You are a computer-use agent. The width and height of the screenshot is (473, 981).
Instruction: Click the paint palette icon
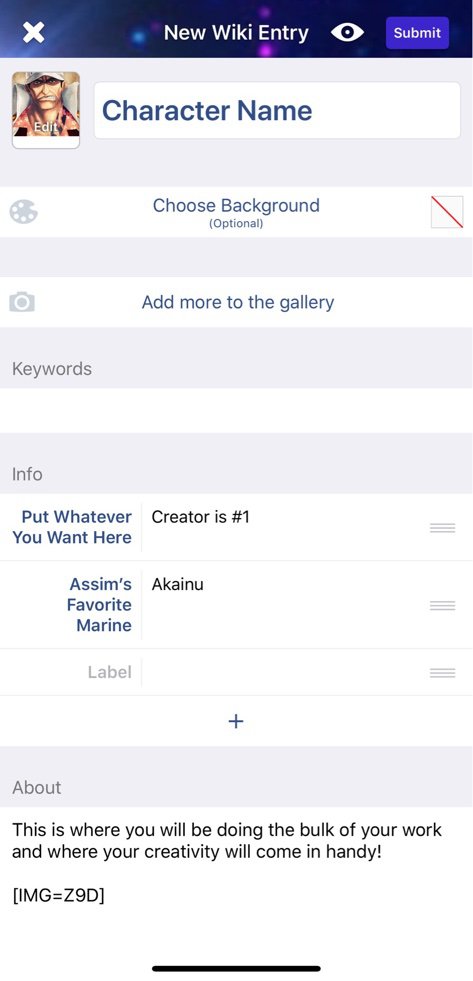click(24, 211)
